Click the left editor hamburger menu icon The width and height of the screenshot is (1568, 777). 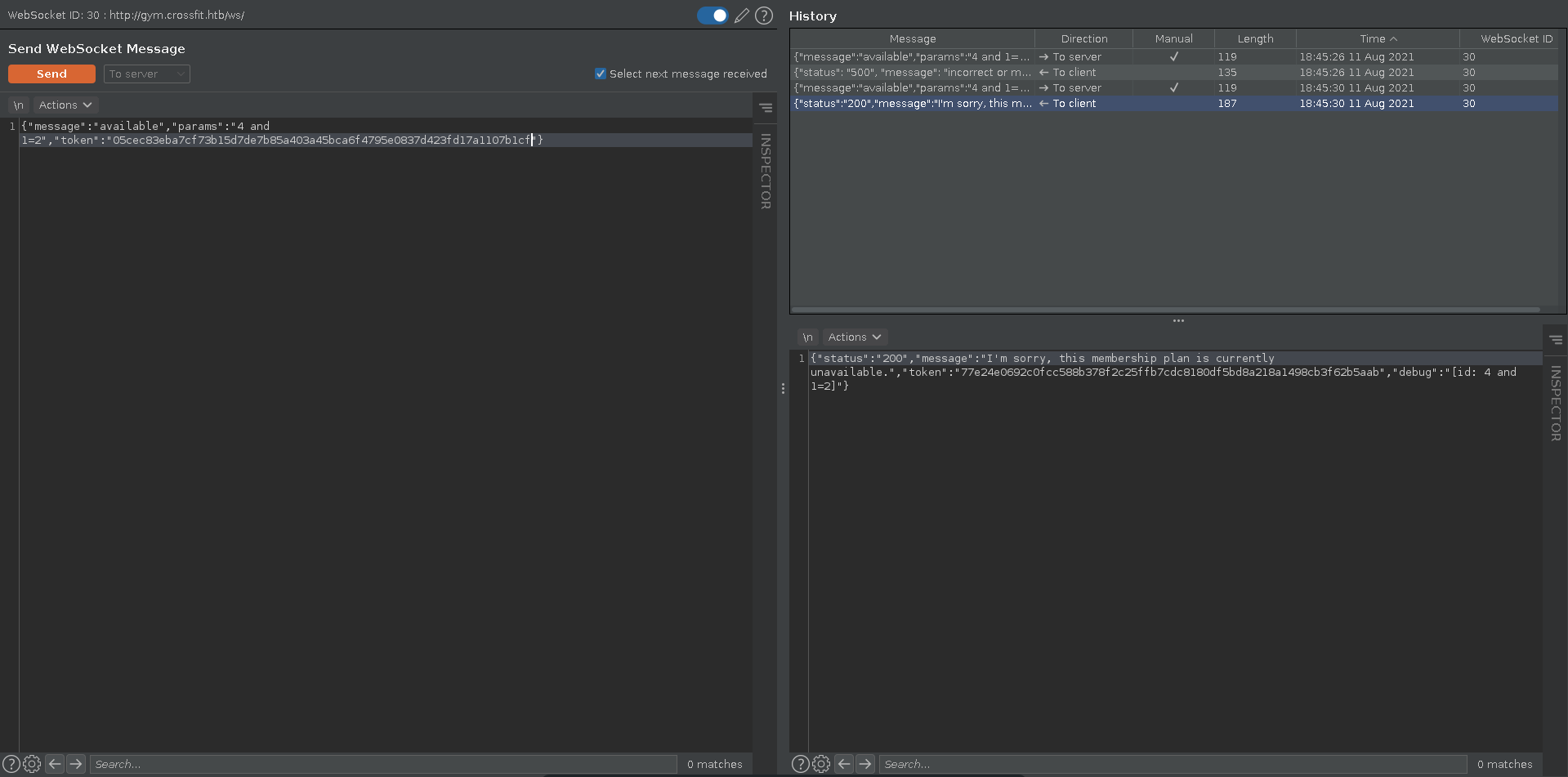[x=766, y=107]
